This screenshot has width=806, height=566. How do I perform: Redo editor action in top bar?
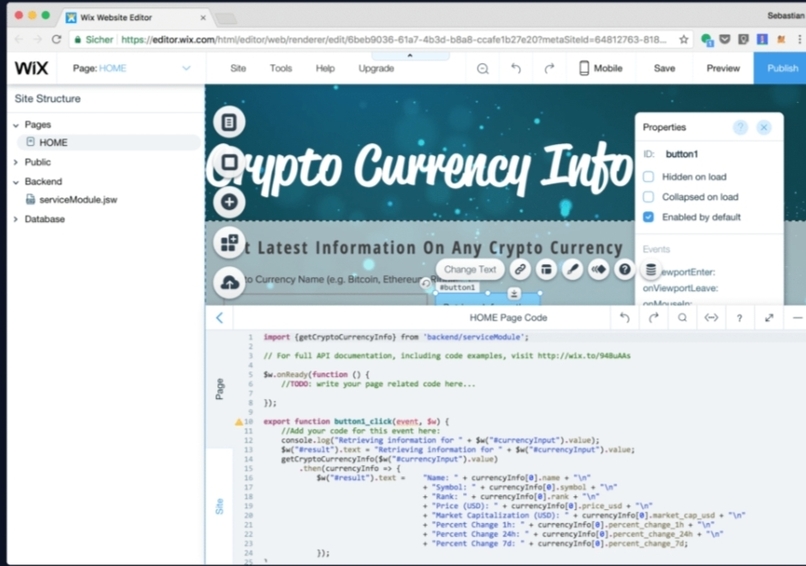[x=549, y=68]
